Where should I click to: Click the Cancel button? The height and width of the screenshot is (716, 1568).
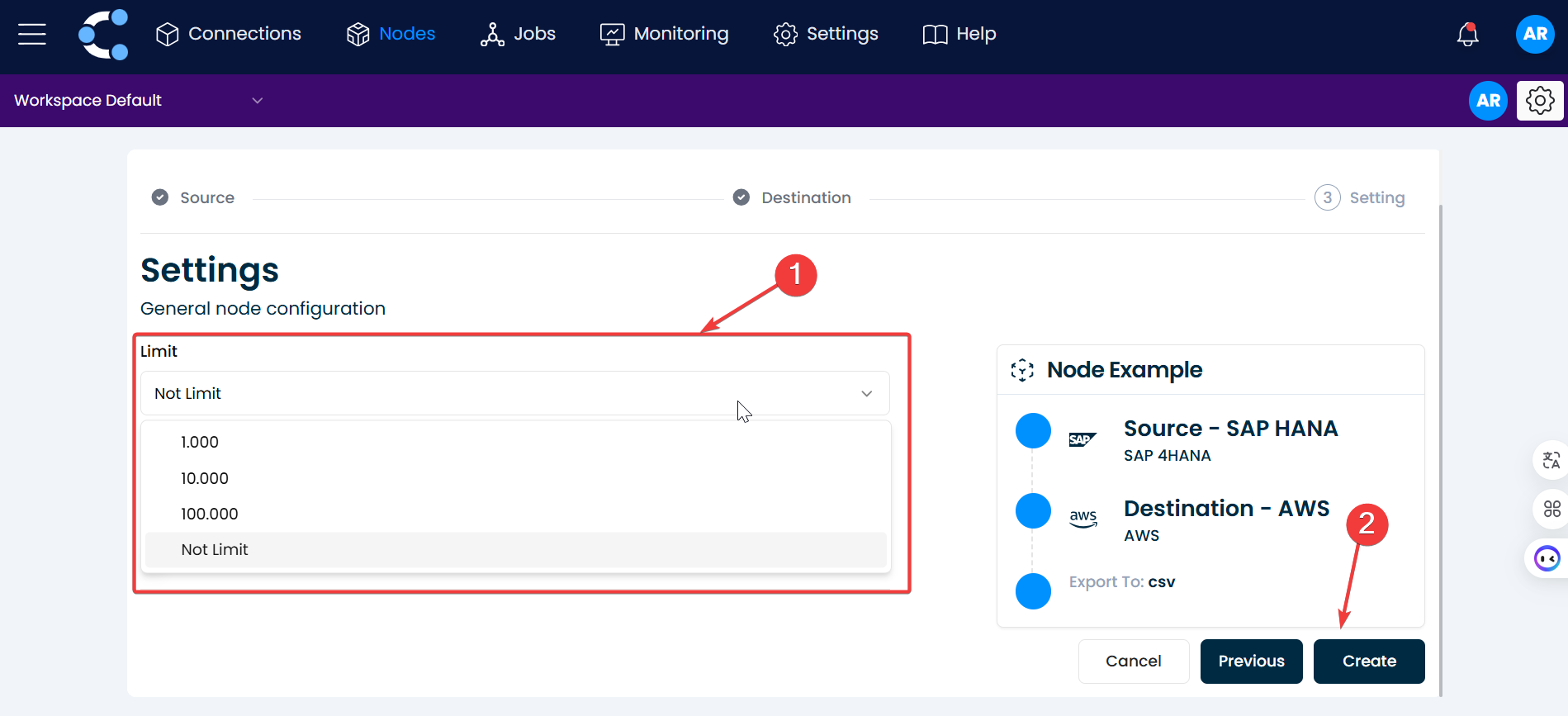click(1133, 661)
